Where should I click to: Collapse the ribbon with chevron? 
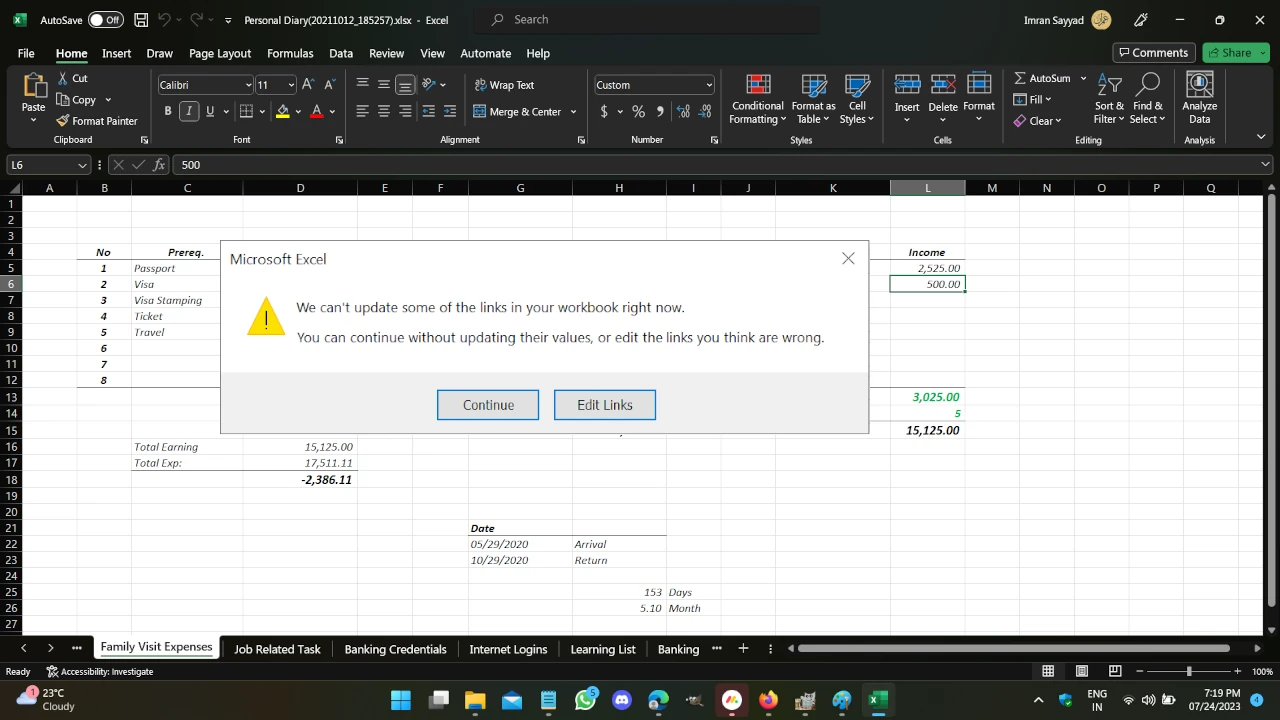point(1261,137)
